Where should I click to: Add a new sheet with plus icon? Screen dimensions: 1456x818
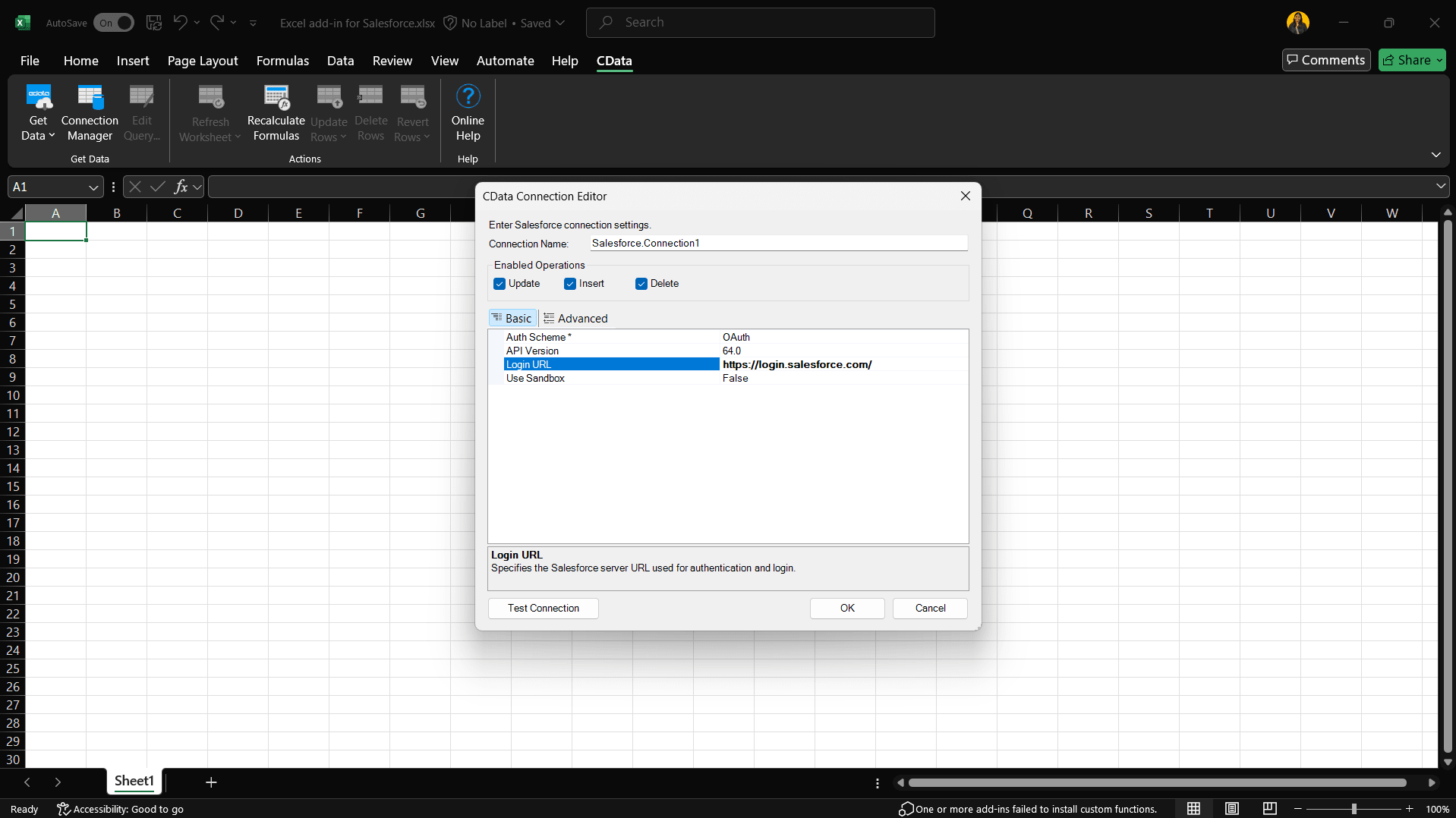[211, 782]
